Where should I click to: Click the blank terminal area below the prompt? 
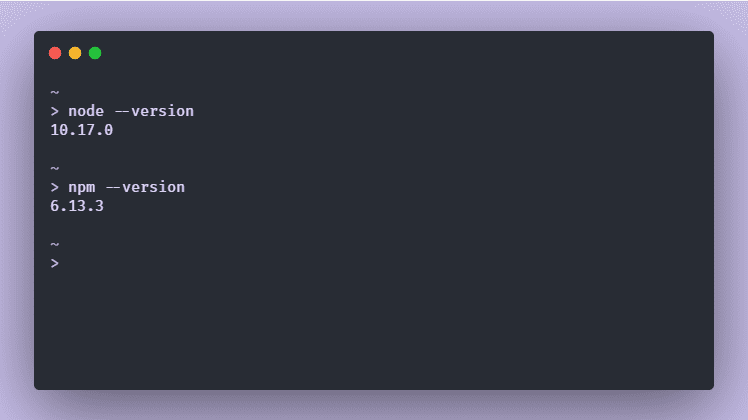click(x=374, y=329)
